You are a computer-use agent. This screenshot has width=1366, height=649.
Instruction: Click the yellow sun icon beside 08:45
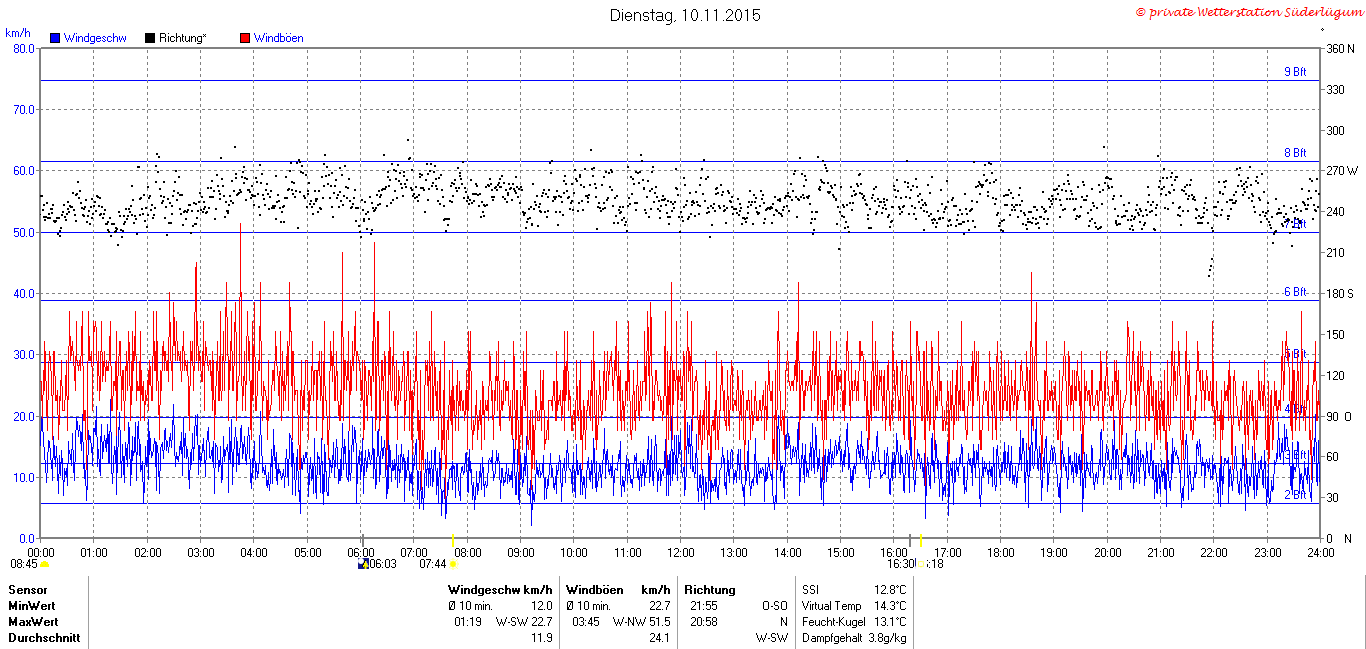(44, 564)
